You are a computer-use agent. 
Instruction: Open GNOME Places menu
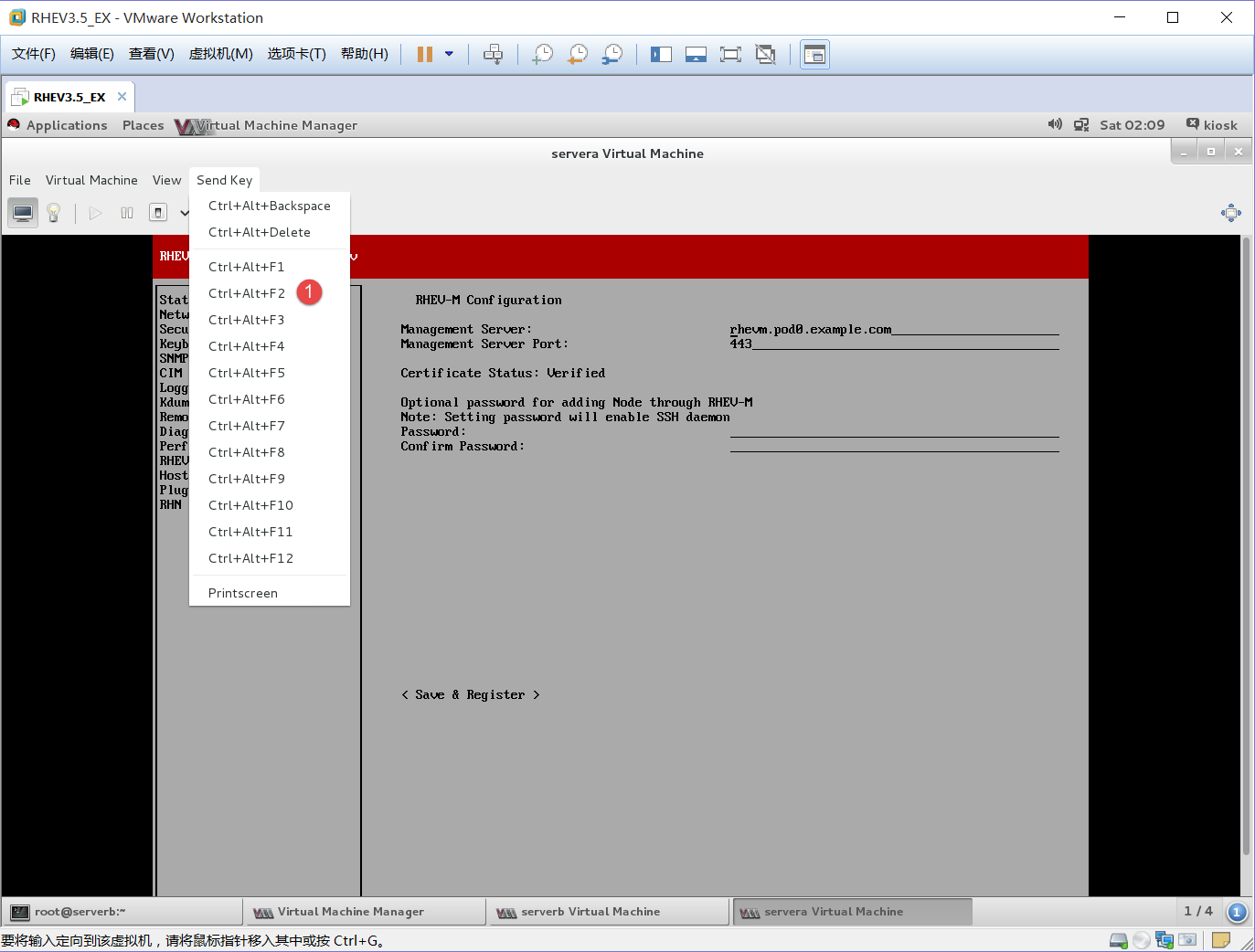[x=144, y=125]
